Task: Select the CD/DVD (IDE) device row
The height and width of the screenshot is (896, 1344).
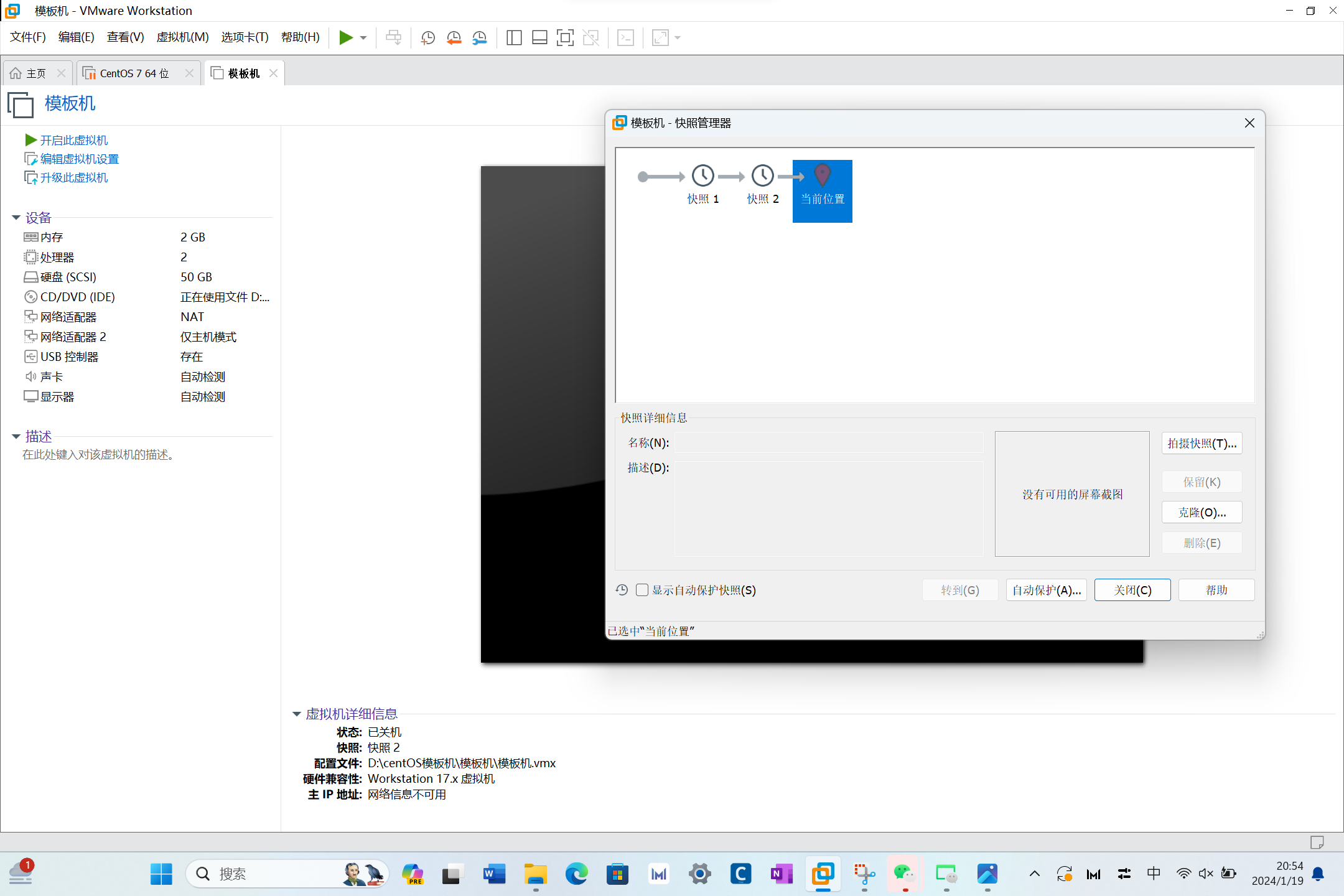Action: [147, 297]
